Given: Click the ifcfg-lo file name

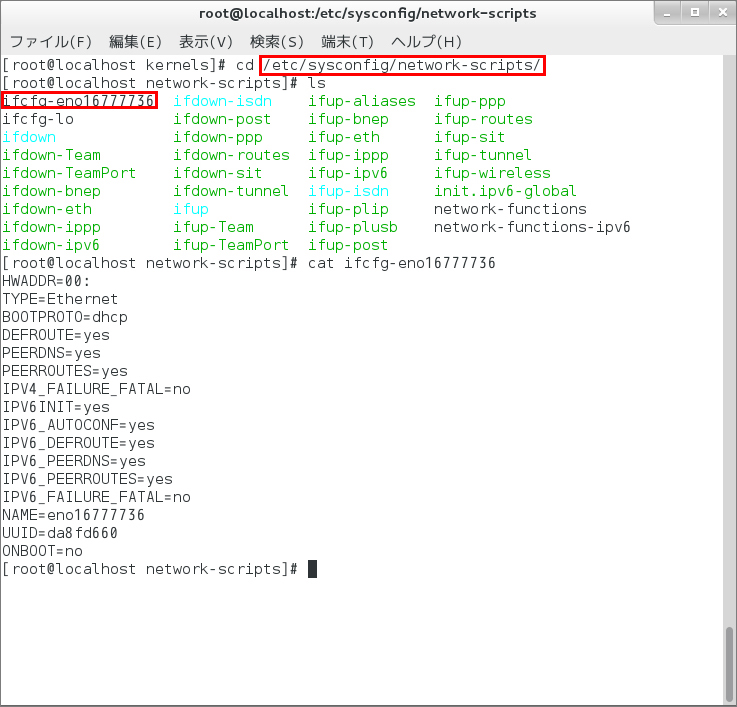Looking at the screenshot, I should tap(38, 119).
